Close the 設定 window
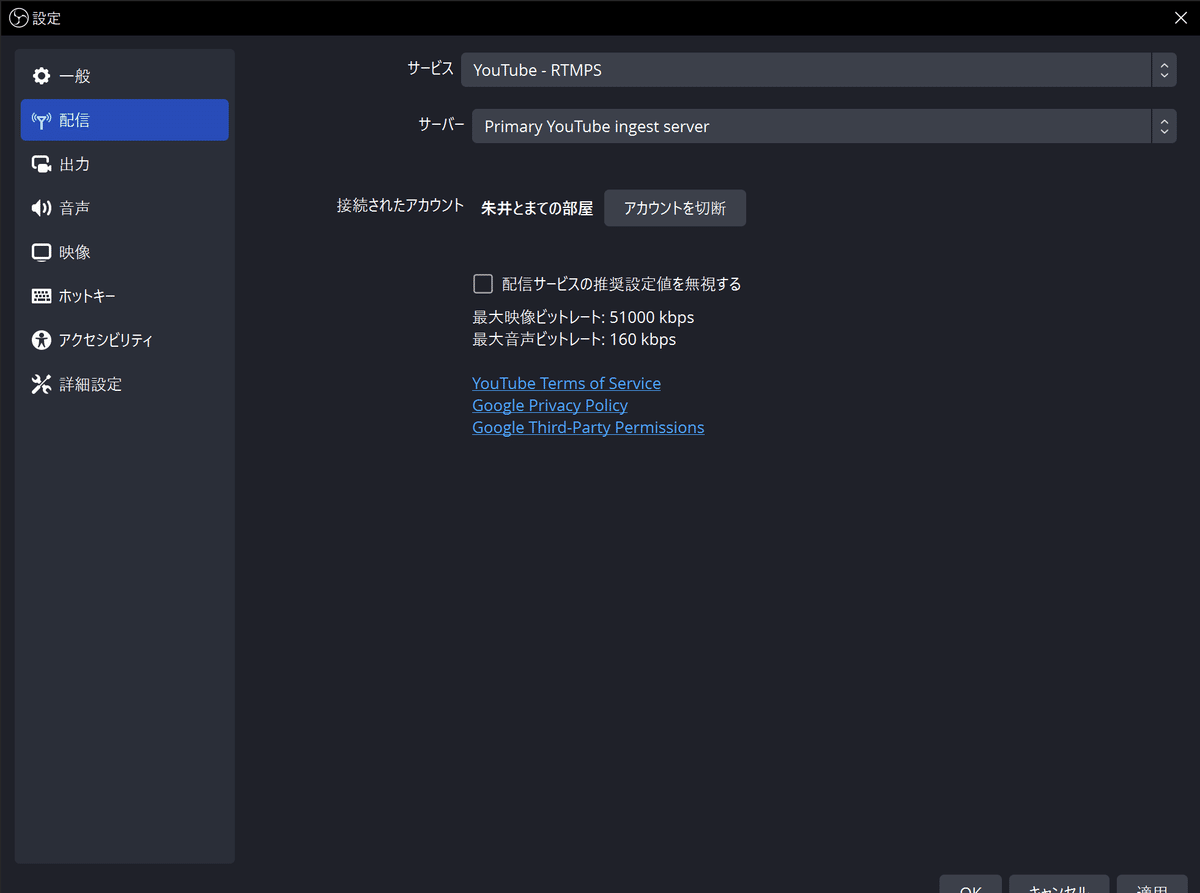1200x893 pixels. click(1181, 17)
